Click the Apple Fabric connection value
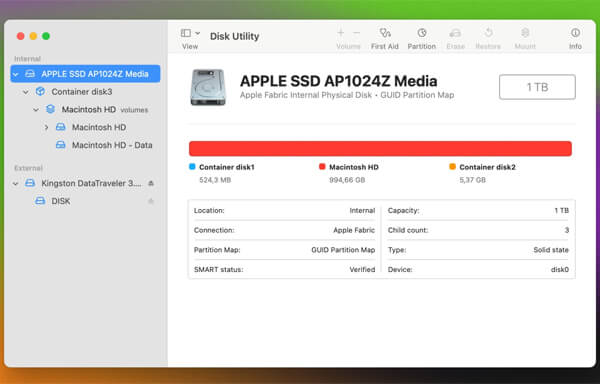This screenshot has height=384, width=600. point(354,230)
